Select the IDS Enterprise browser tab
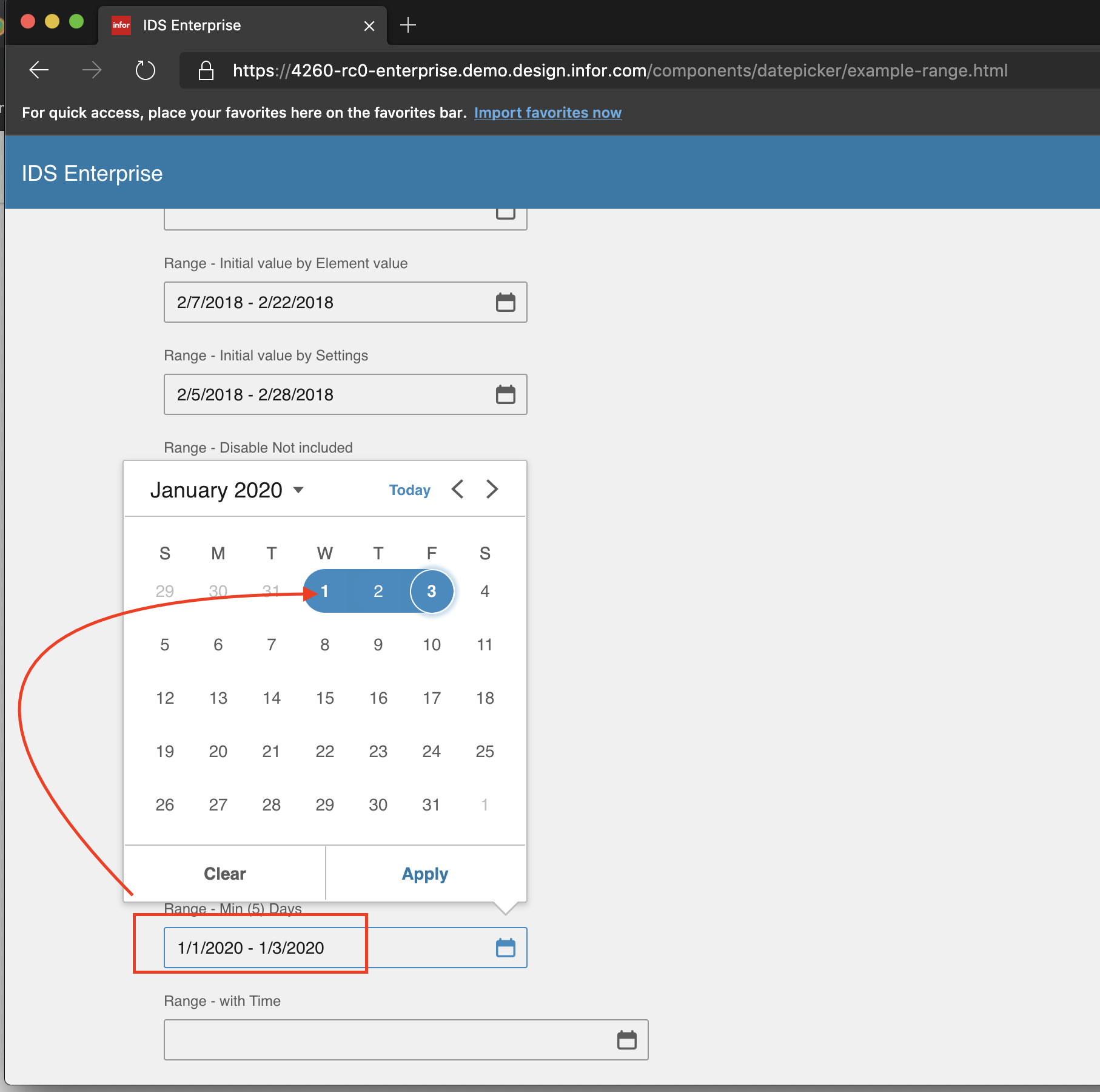Viewport: 1100px width, 1092px height. (243, 25)
